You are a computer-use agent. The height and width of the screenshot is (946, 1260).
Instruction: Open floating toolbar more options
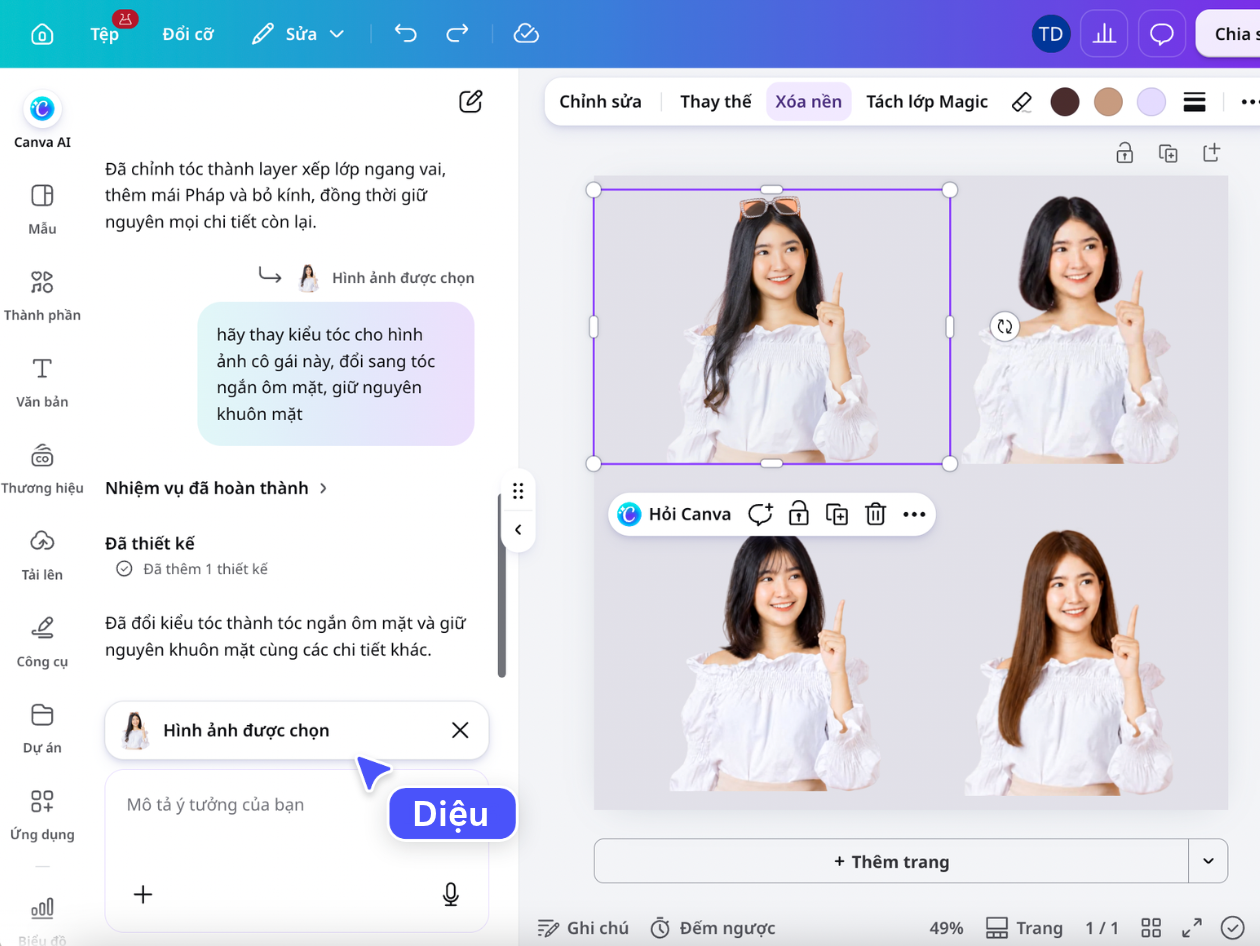[x=914, y=515]
